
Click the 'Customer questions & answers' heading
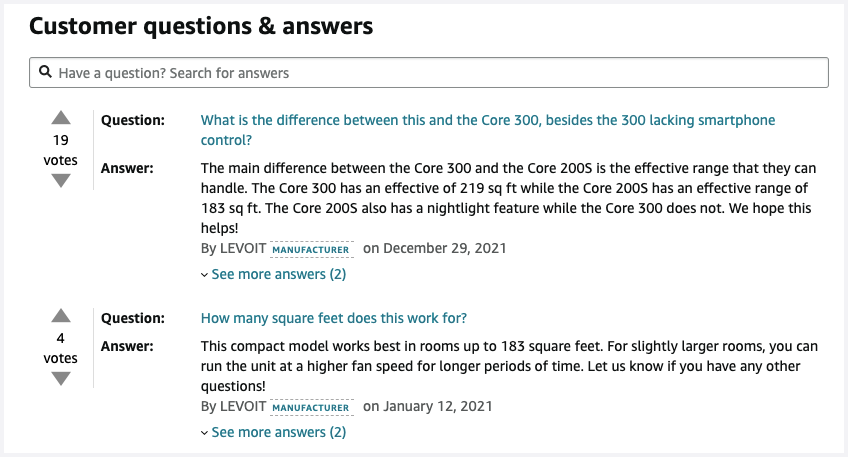pos(201,26)
